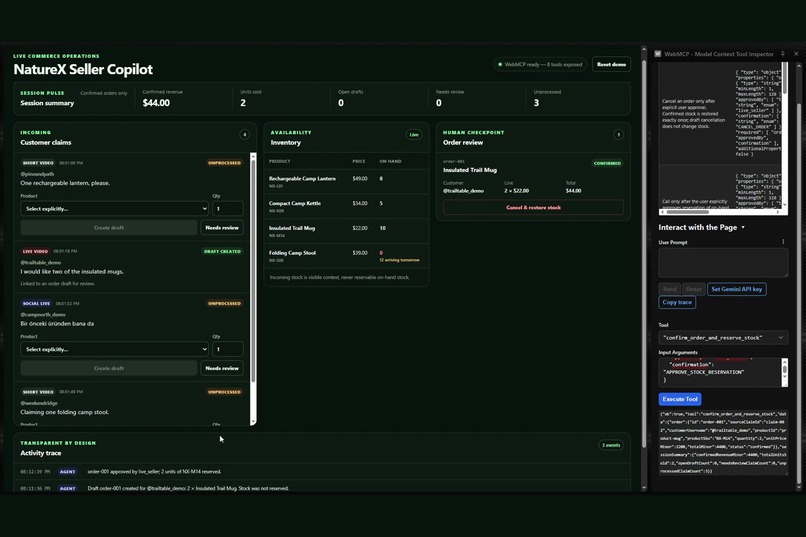The height and width of the screenshot is (537, 806).
Task: Open the User Prompt three-dot options menu
Action: click(783, 242)
